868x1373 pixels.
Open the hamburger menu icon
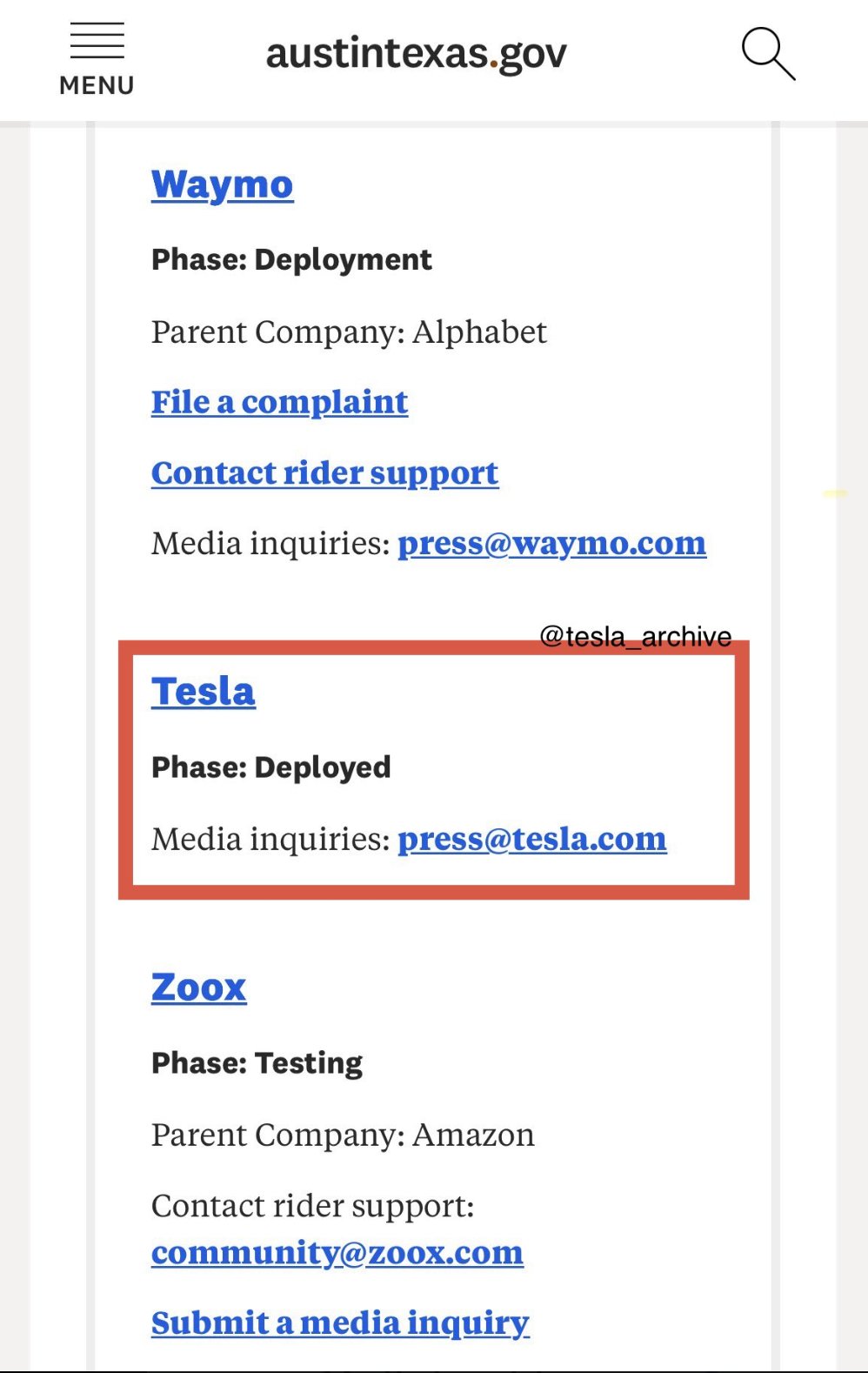(97, 41)
